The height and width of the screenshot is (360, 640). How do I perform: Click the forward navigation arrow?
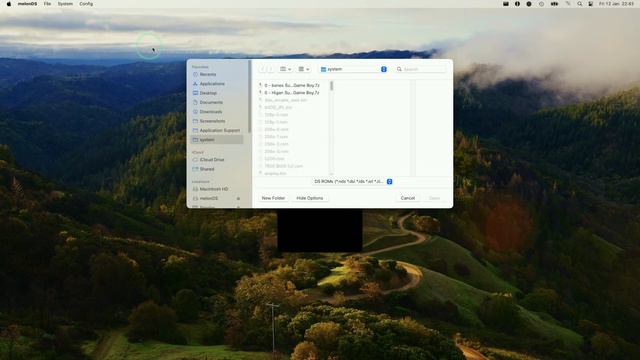coord(270,69)
